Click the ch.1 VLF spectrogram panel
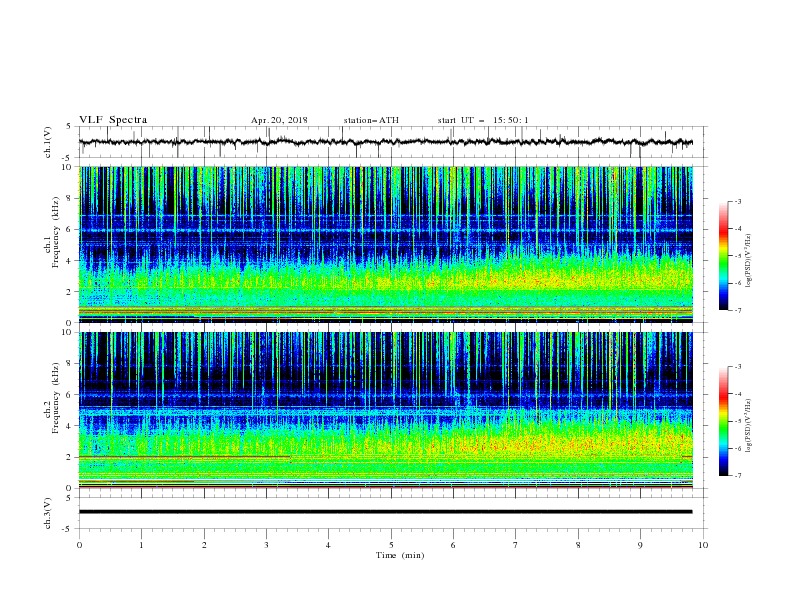Viewport: 792px width, 612px height. tap(386, 244)
